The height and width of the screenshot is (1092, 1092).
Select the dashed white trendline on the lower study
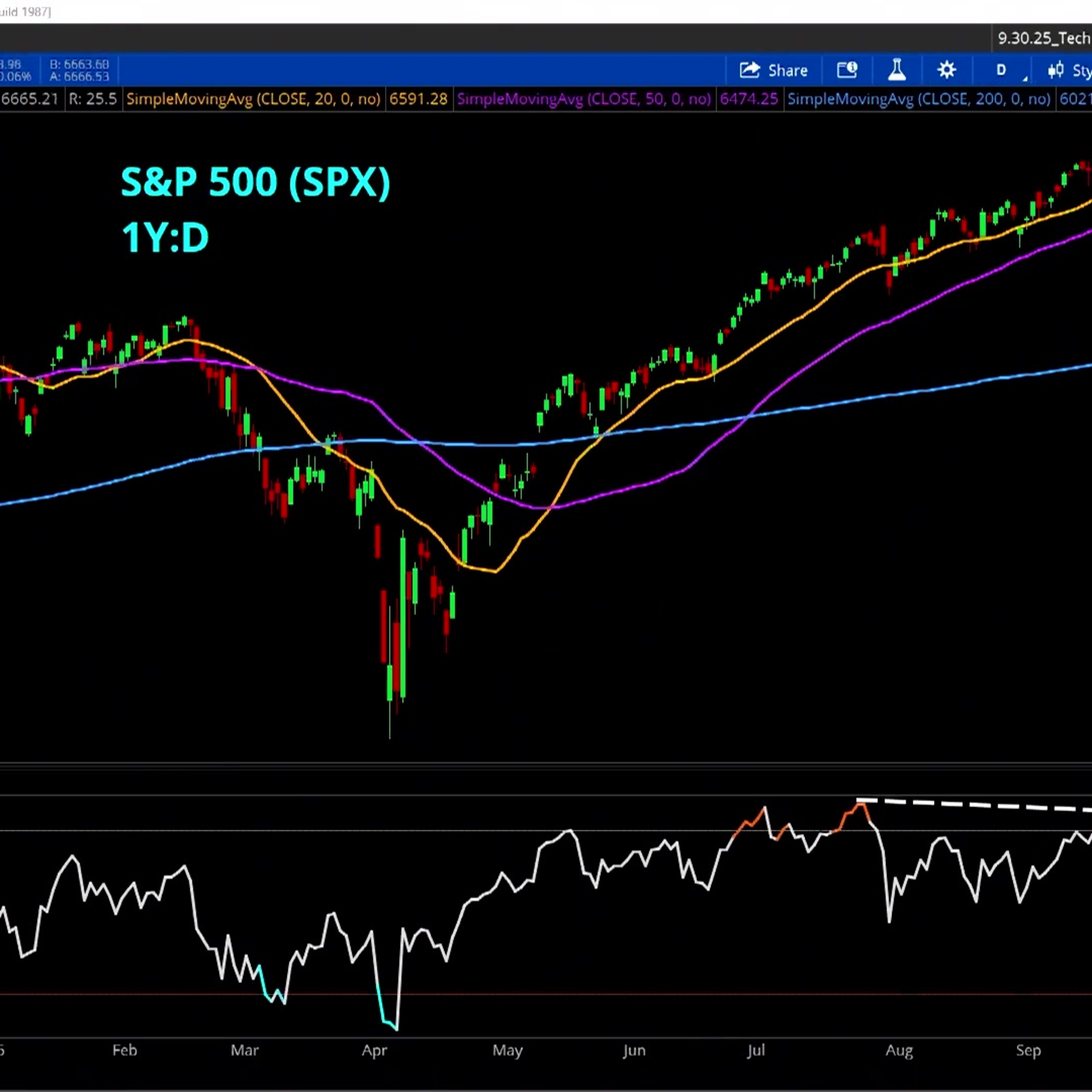point(974,806)
